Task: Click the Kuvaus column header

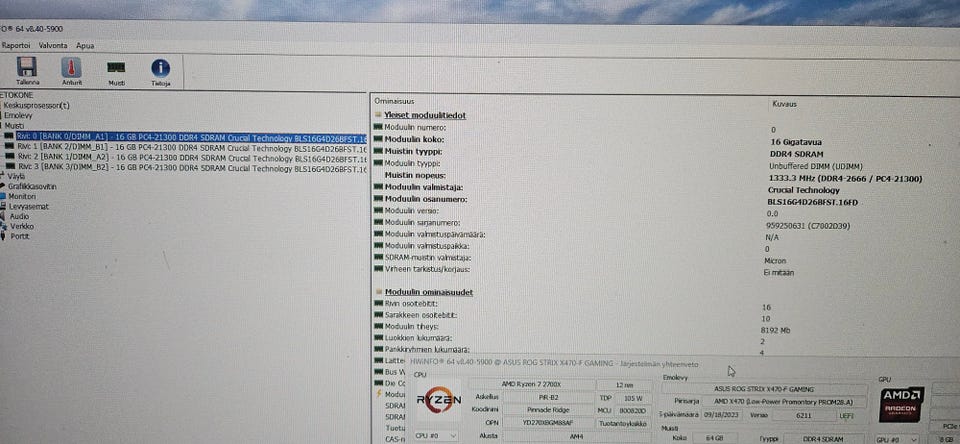Action: point(784,104)
